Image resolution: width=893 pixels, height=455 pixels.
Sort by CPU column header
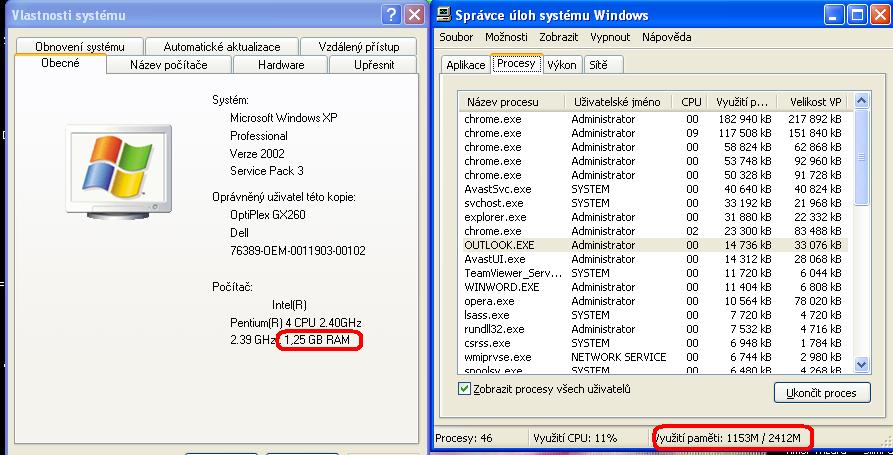(x=691, y=102)
